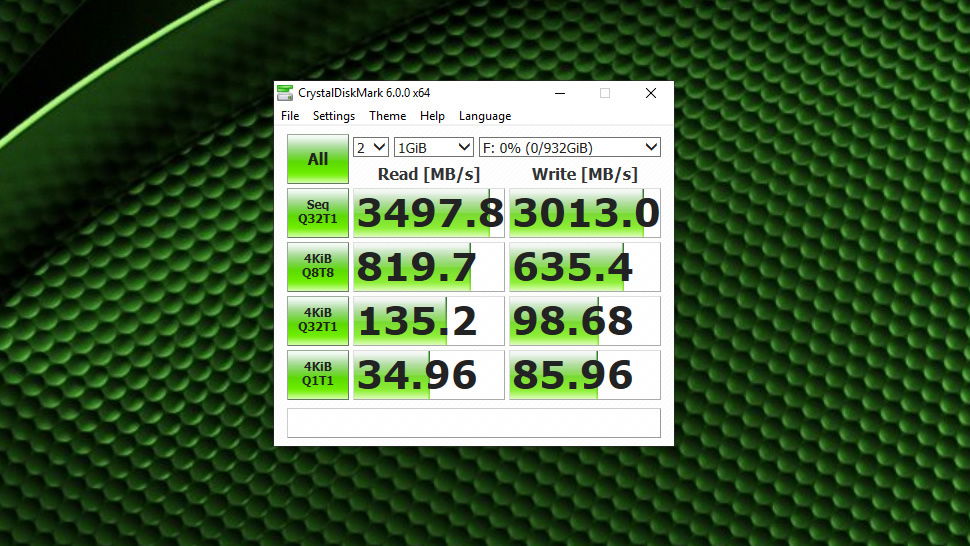970x546 pixels.
Task: Click the 4KiB Q8T8 write value 635.4
Action: click(585, 267)
